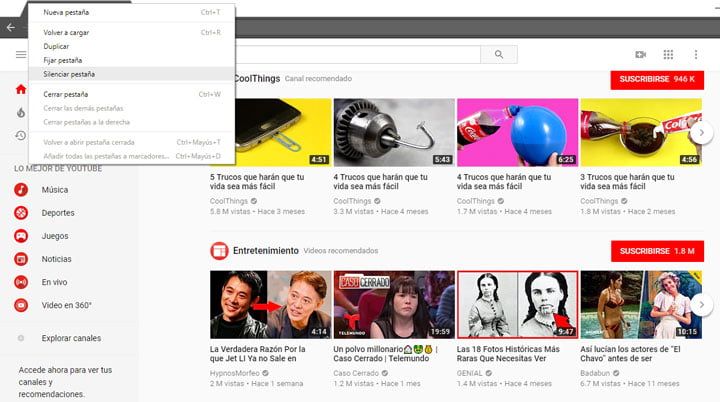Click the search magnifier button

pyautogui.click(x=499, y=55)
